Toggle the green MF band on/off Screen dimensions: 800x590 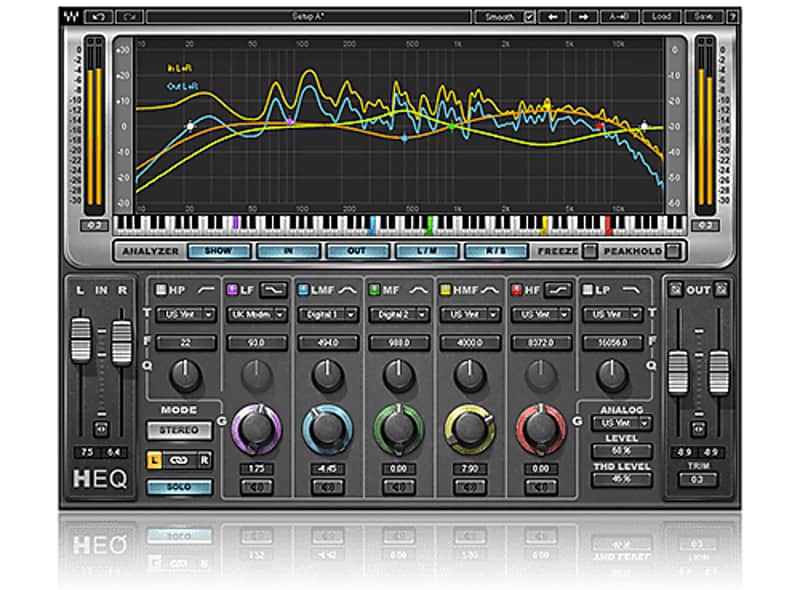[x=374, y=290]
